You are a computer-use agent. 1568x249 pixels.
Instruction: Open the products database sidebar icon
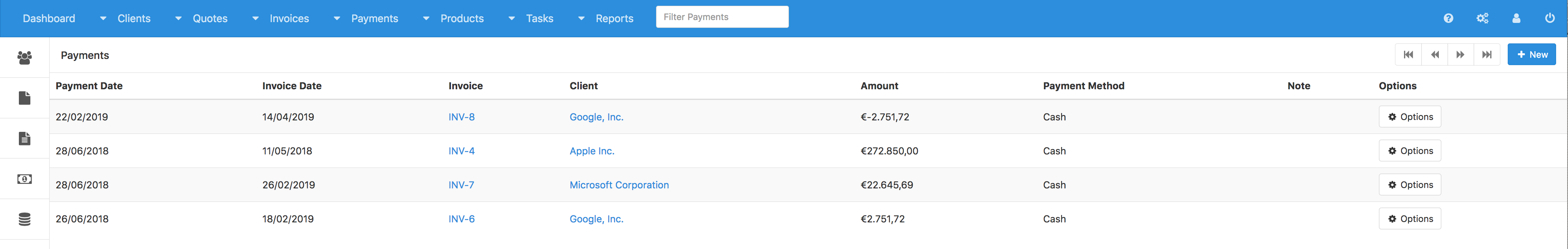point(24,219)
